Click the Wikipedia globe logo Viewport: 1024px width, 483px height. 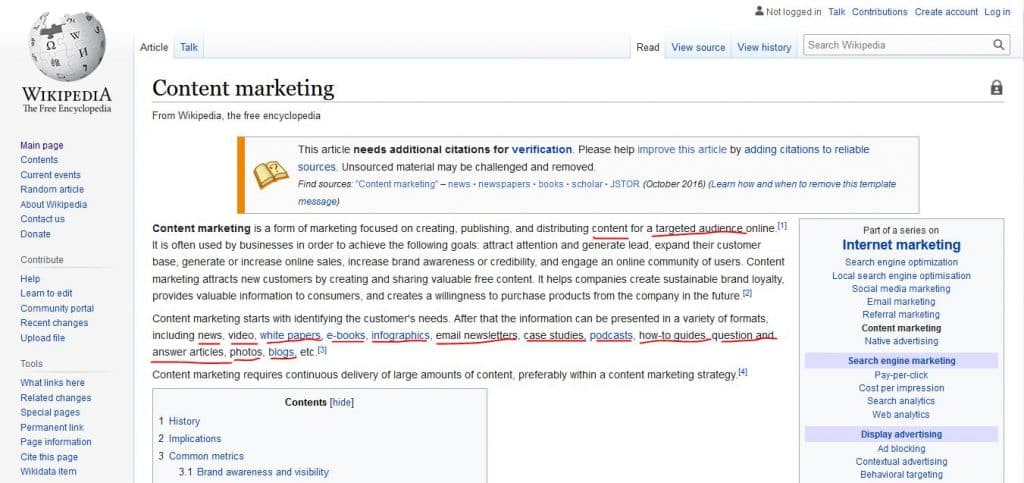(x=67, y=47)
